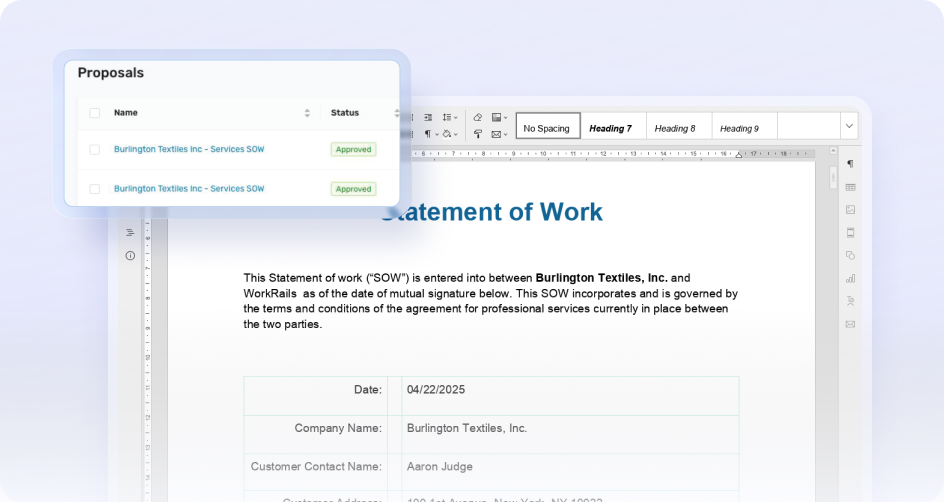Open header and footer settings icon
The image size is (944, 502).
(850, 233)
